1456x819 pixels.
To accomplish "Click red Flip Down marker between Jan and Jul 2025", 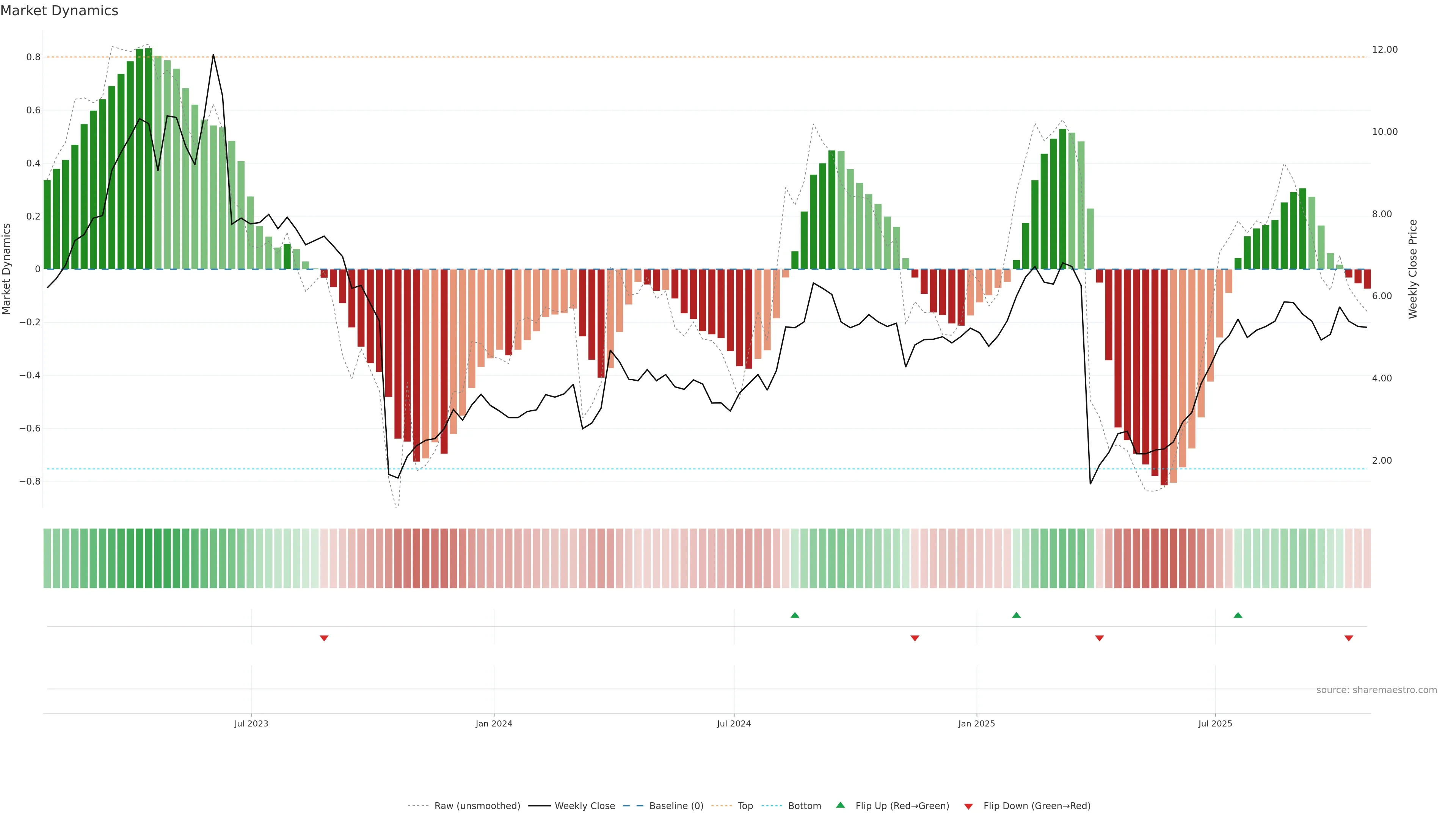I will pyautogui.click(x=1099, y=638).
